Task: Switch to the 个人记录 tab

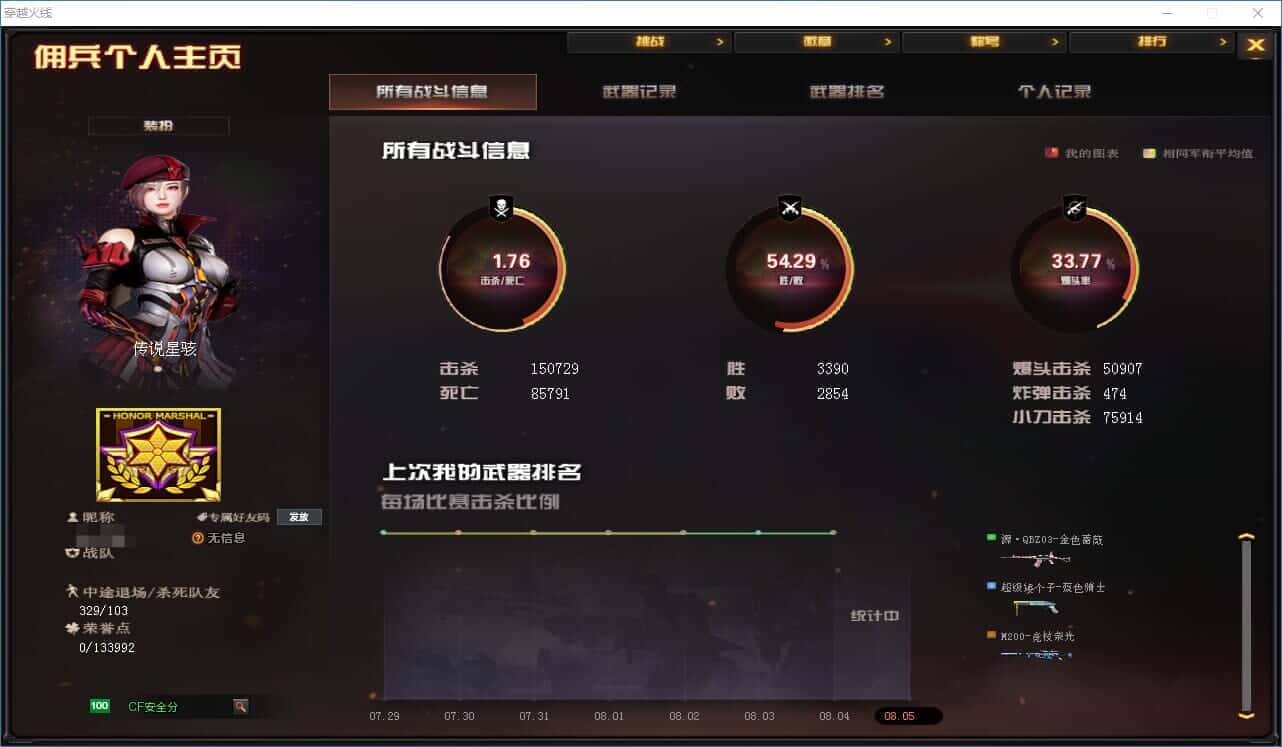Action: (1054, 92)
